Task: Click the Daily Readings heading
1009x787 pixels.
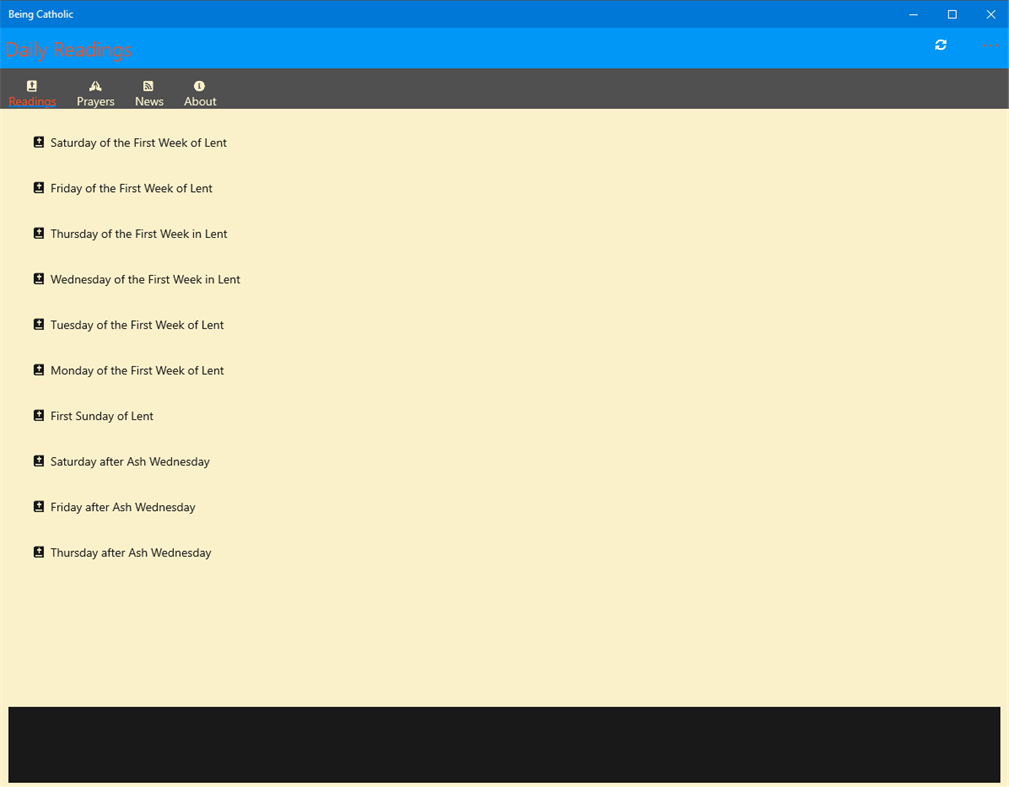Action: 69,50
